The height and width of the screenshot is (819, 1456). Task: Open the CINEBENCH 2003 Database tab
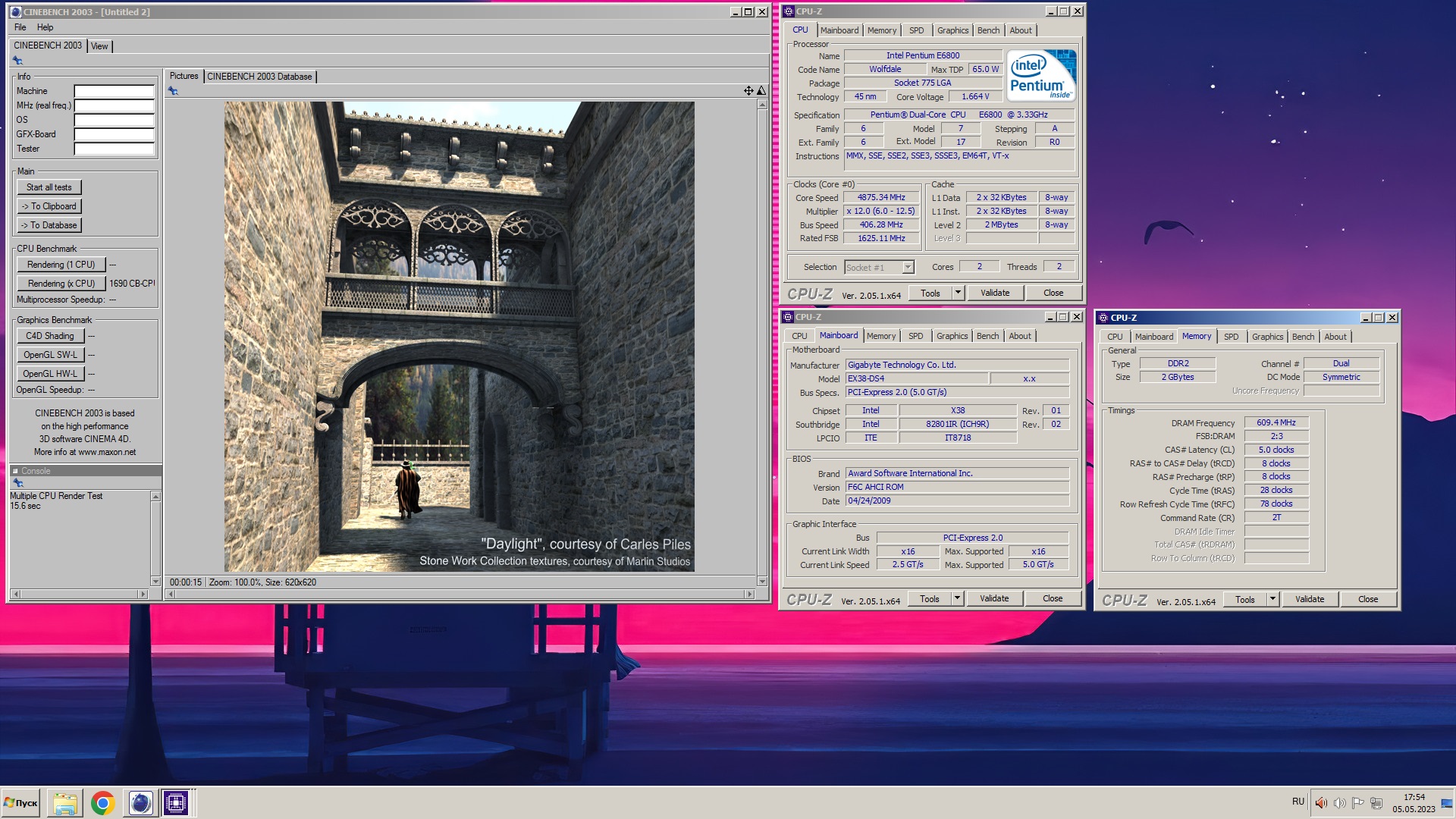(x=259, y=77)
